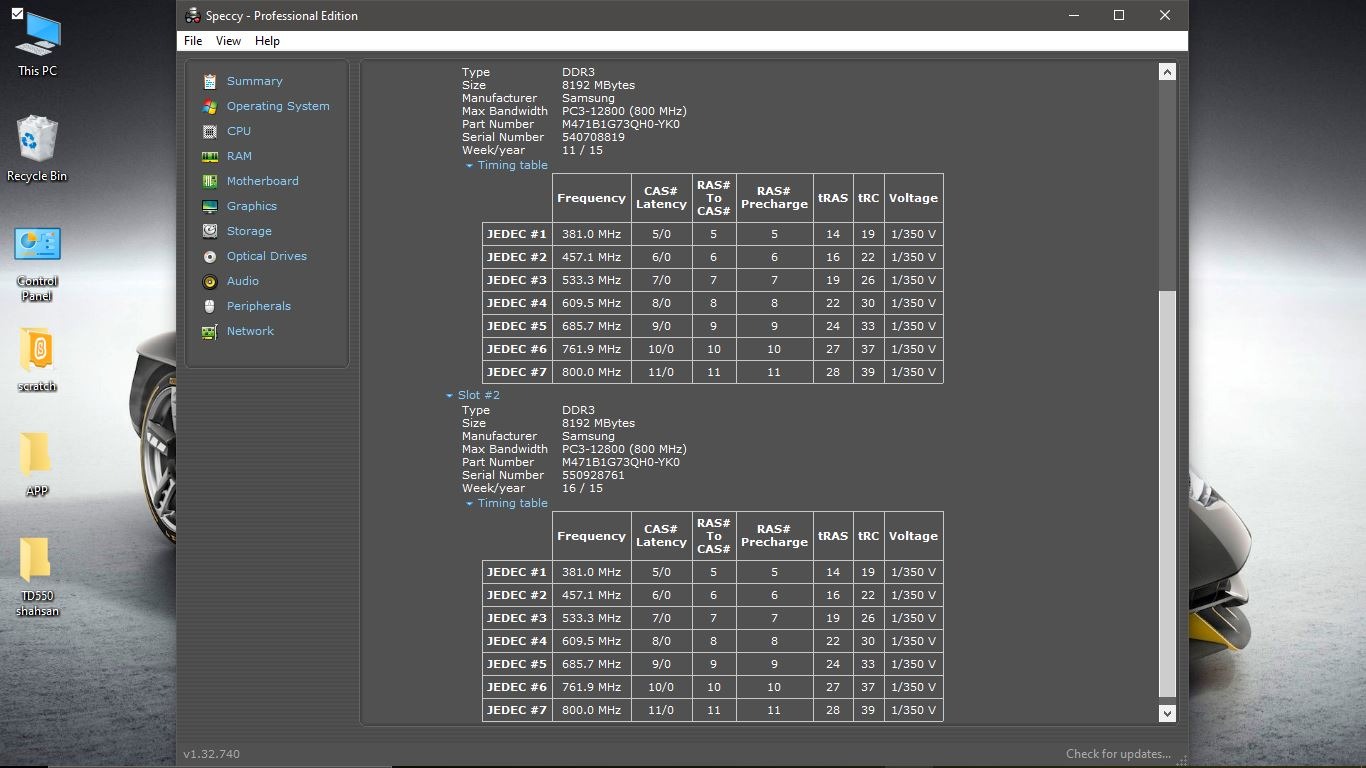
Task: Open the Help menu
Action: [267, 41]
